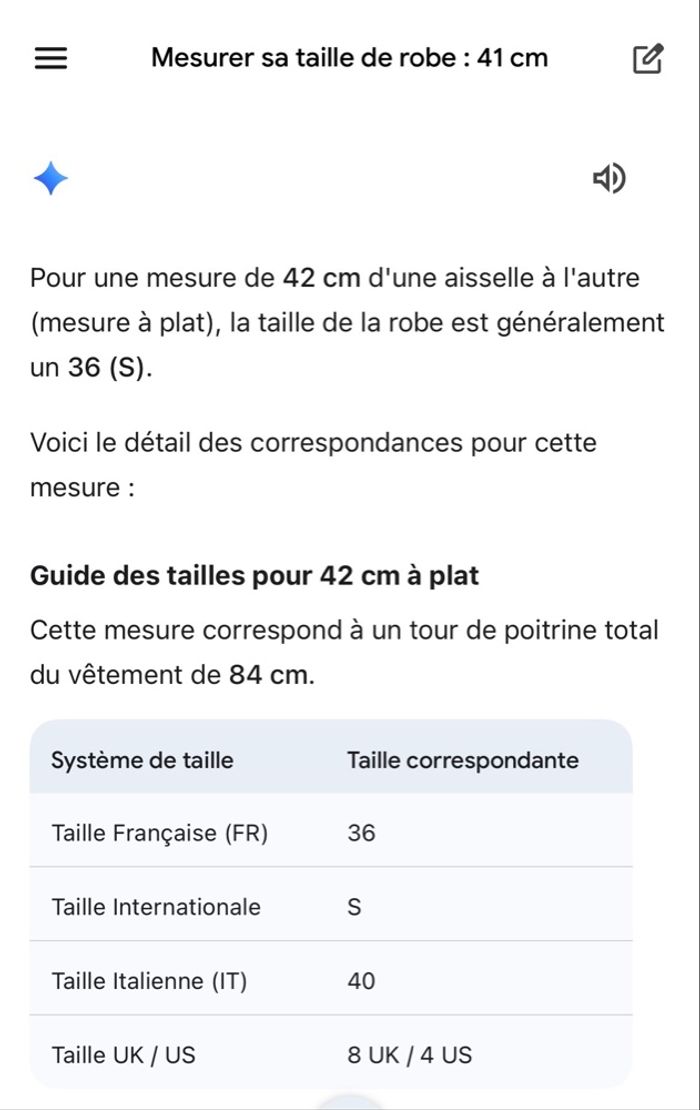Tap the Italian size value 40
The image size is (700, 1110).
361,981
